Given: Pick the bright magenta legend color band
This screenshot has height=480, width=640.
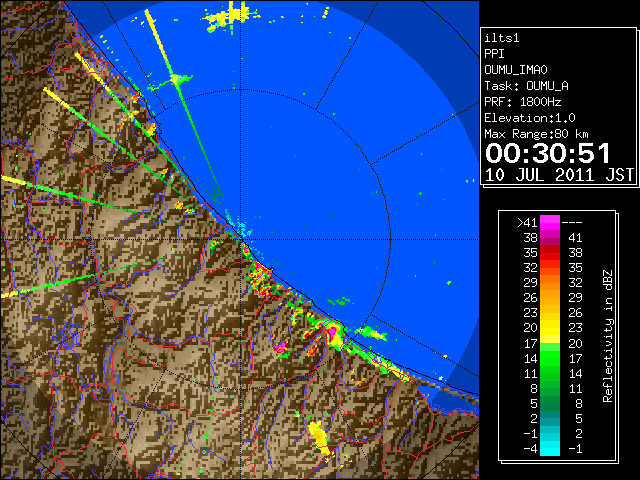Looking at the screenshot, I should point(550,223).
